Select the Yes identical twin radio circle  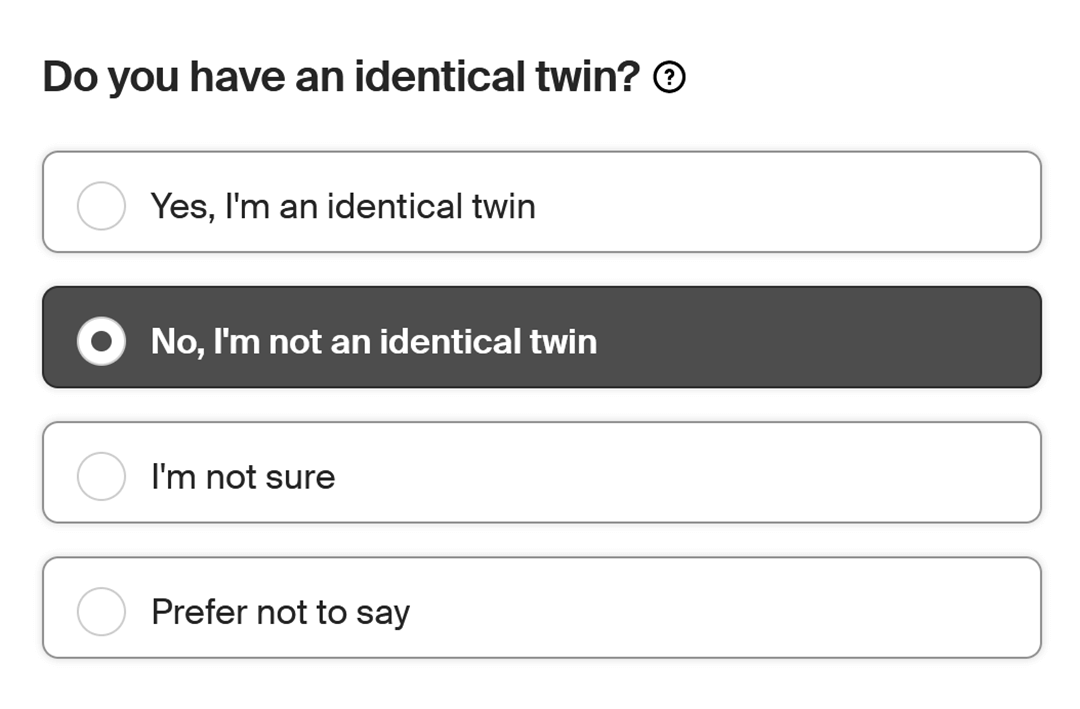click(101, 205)
